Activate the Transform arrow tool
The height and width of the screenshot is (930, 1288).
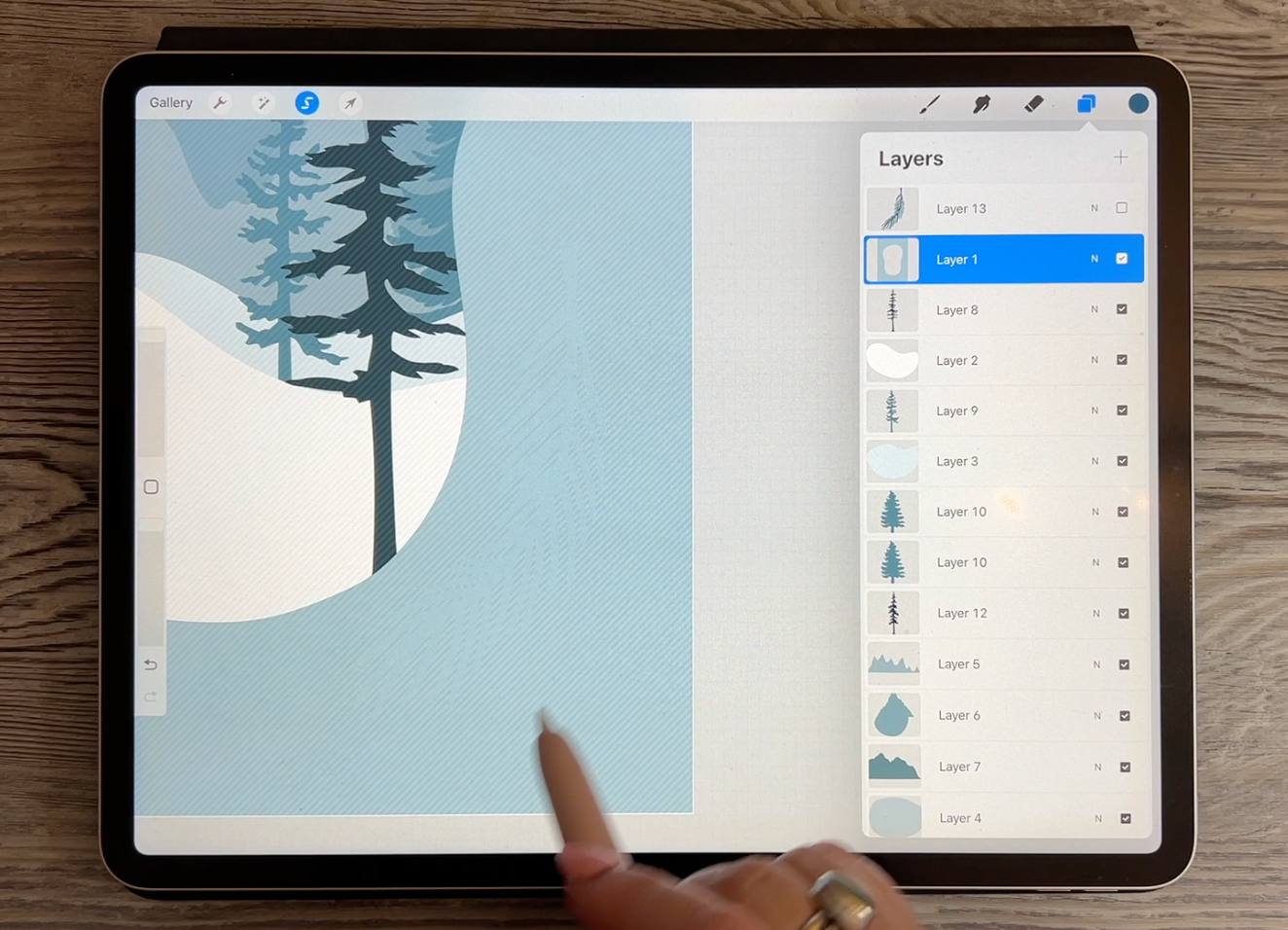(350, 103)
